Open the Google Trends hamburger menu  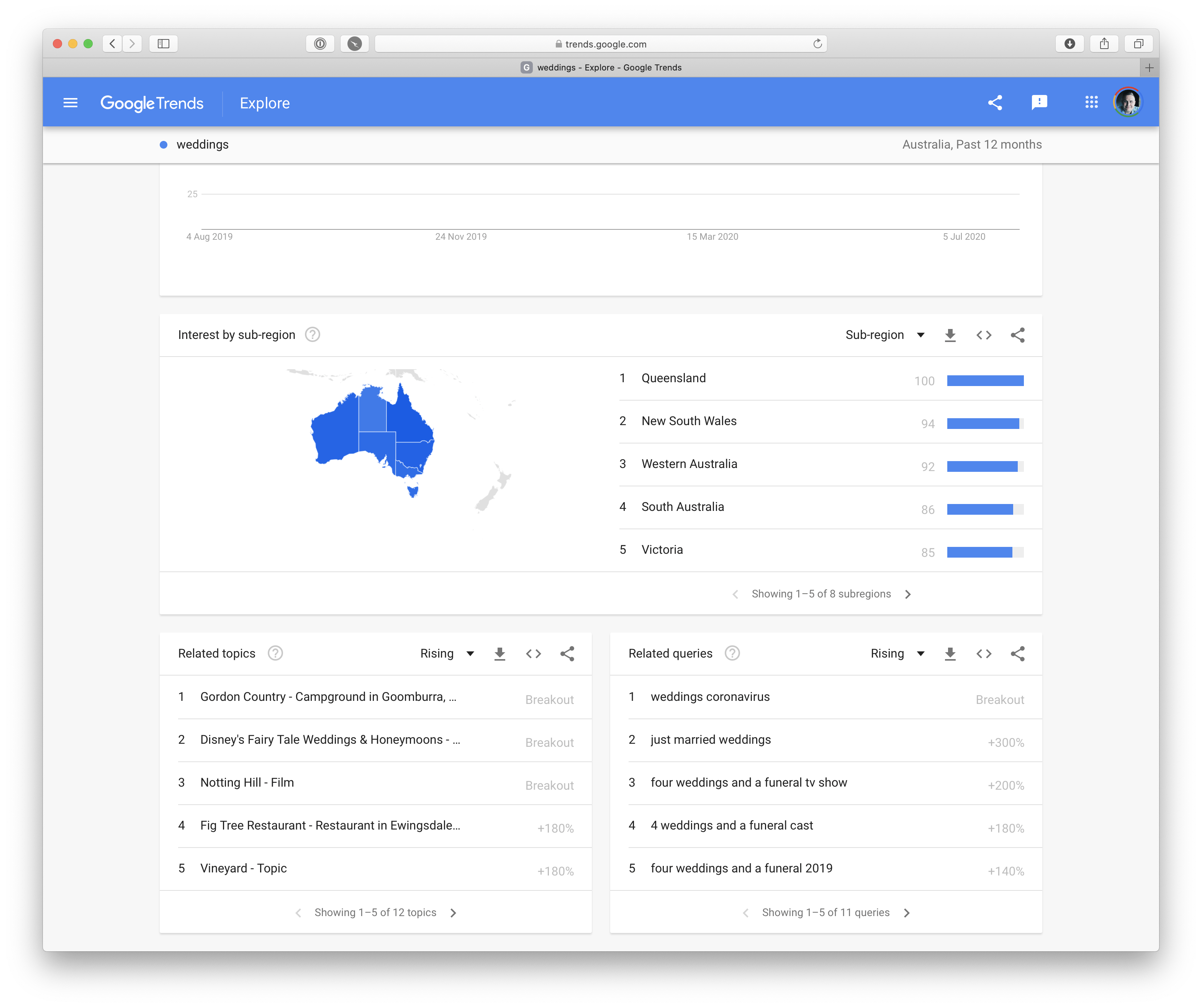(70, 103)
